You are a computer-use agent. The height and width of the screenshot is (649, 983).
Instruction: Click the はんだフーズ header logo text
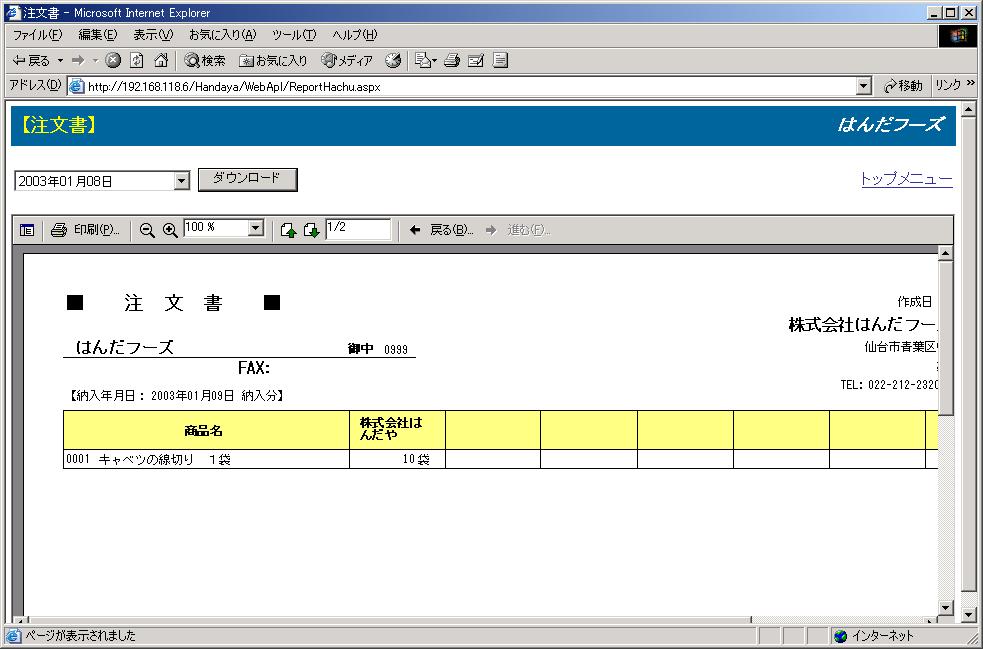click(x=890, y=125)
